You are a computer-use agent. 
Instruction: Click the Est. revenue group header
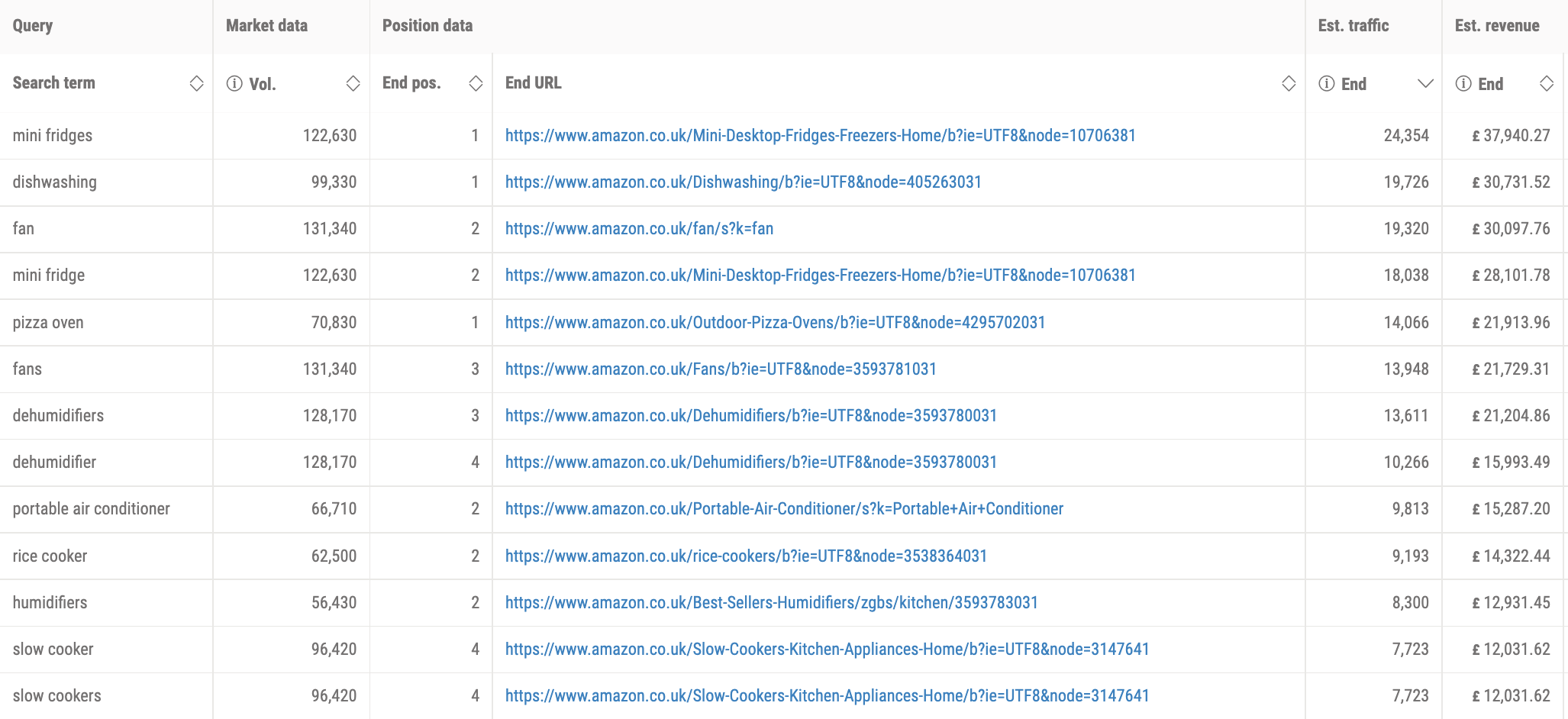[1497, 26]
